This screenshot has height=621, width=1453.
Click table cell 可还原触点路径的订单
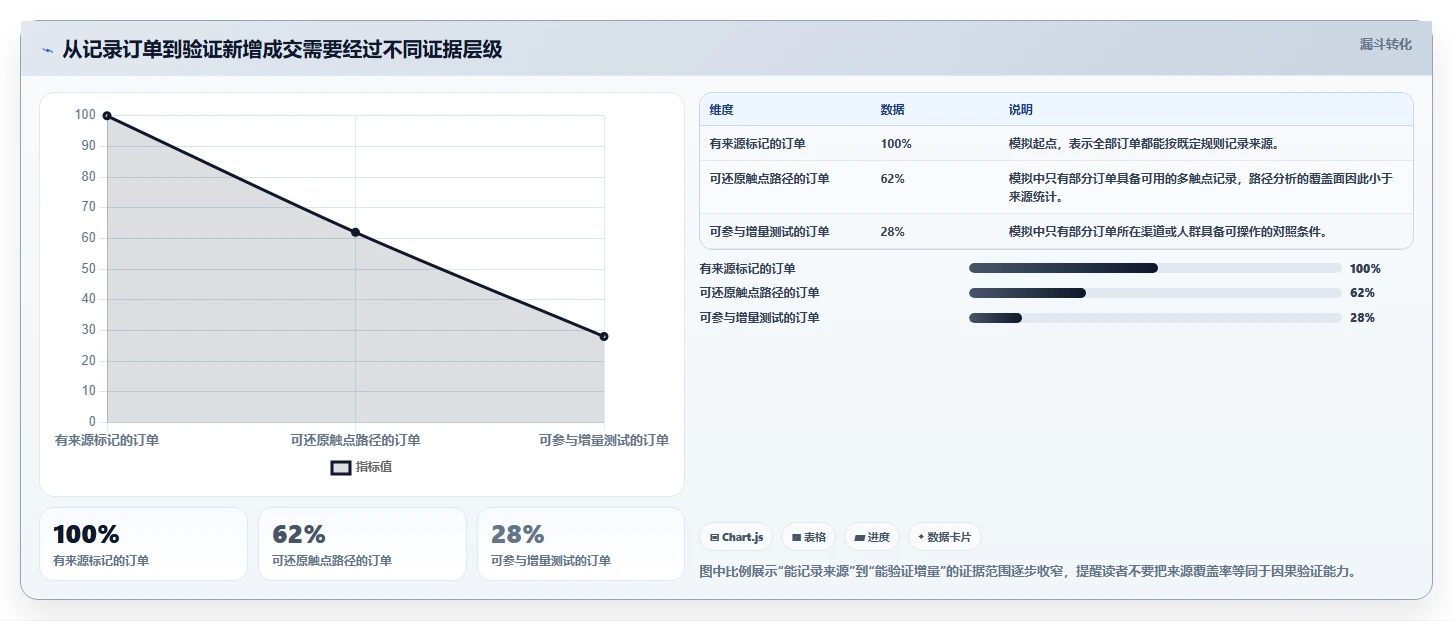769,179
